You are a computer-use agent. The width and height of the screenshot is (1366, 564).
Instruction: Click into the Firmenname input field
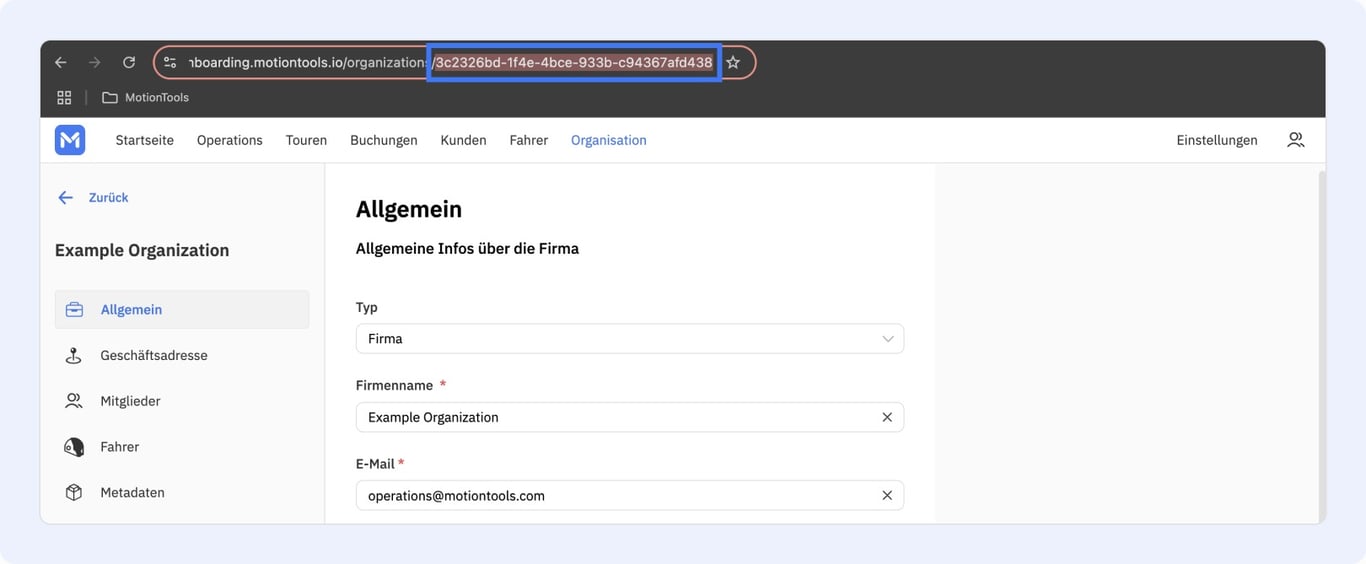[630, 417]
